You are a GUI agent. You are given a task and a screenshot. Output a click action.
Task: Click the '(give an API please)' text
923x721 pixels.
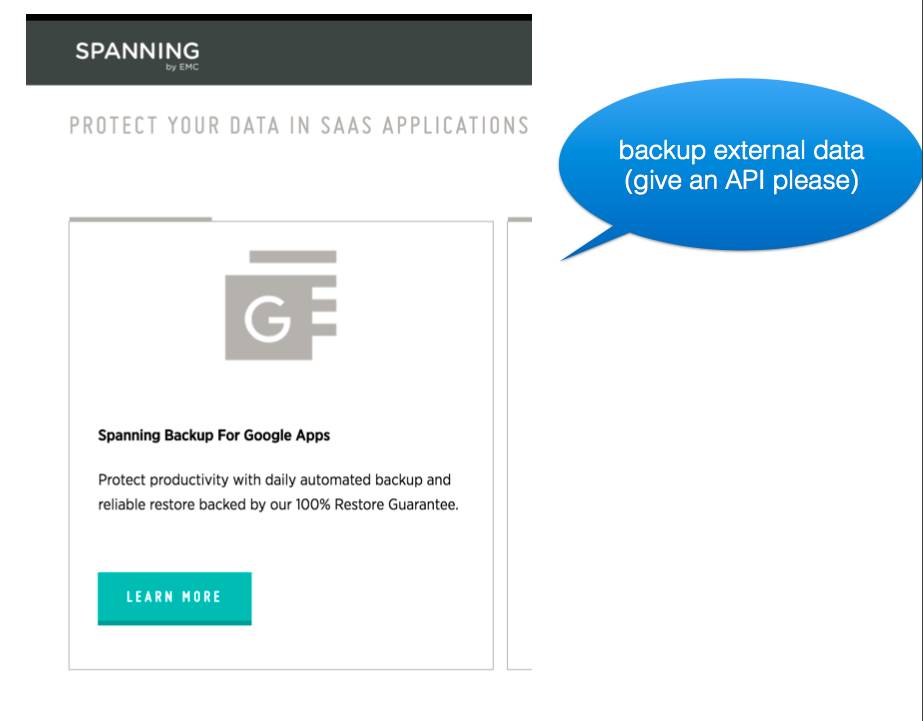click(x=741, y=180)
